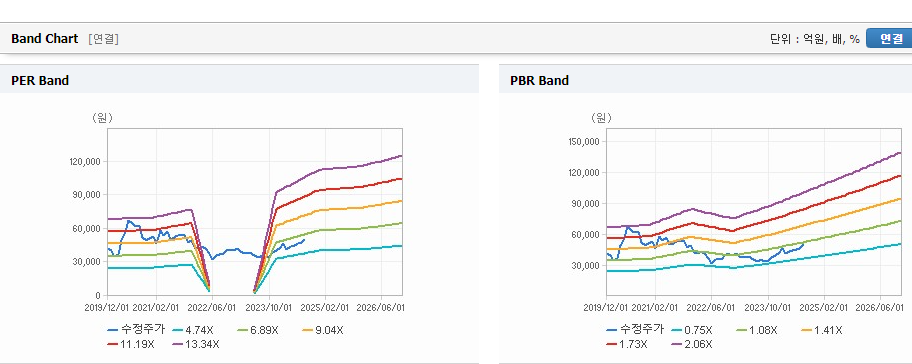Click the 30,000 axis label in PER chart
Screen dimensions: 912x364
click(x=87, y=262)
